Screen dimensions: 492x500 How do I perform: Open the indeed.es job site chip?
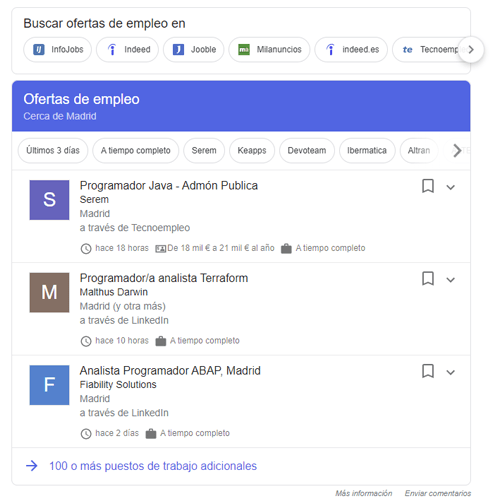351,50
